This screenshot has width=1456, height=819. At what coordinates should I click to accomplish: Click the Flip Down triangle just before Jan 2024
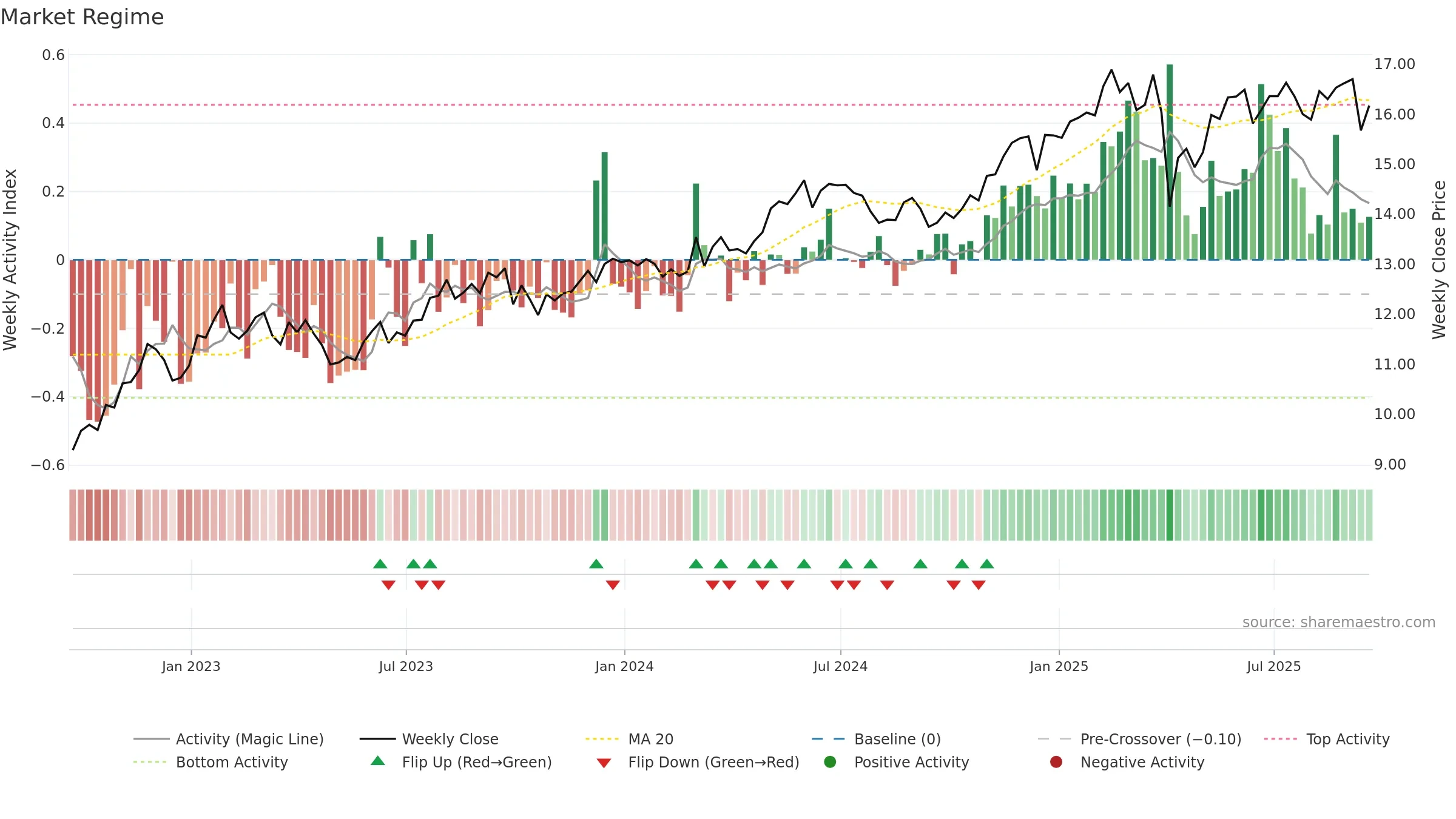click(613, 585)
